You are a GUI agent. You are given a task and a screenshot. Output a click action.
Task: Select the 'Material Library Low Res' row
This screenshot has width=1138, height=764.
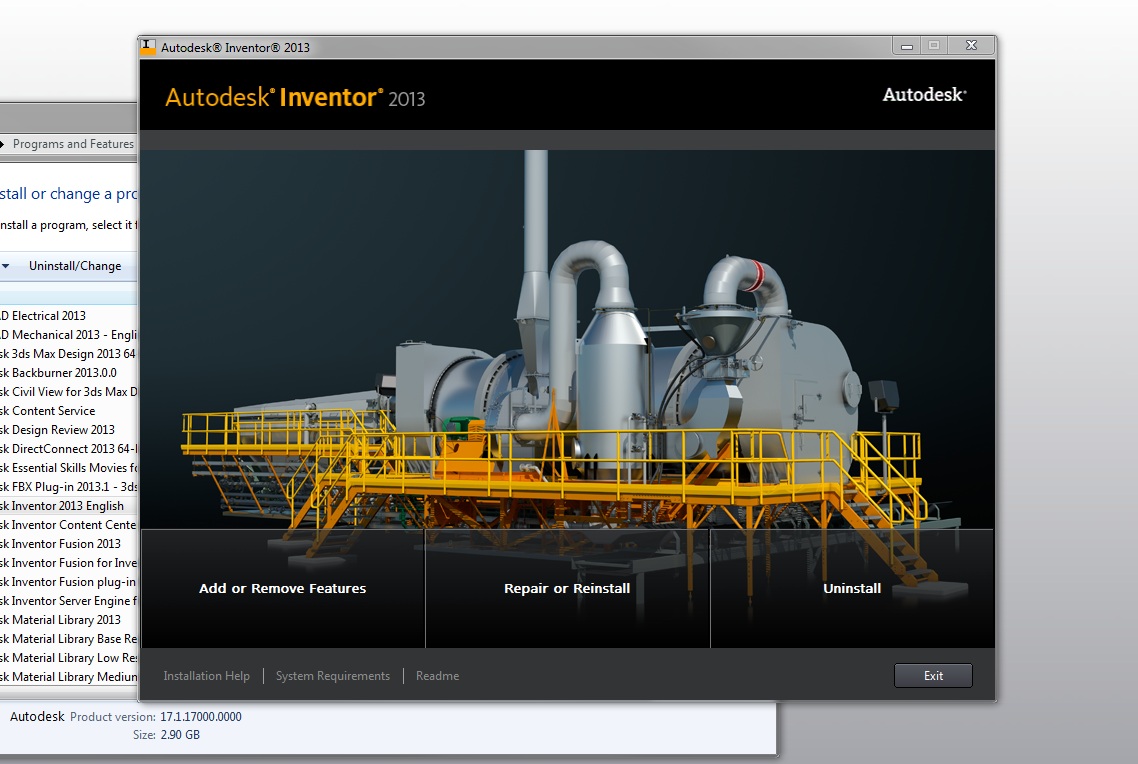(x=68, y=657)
